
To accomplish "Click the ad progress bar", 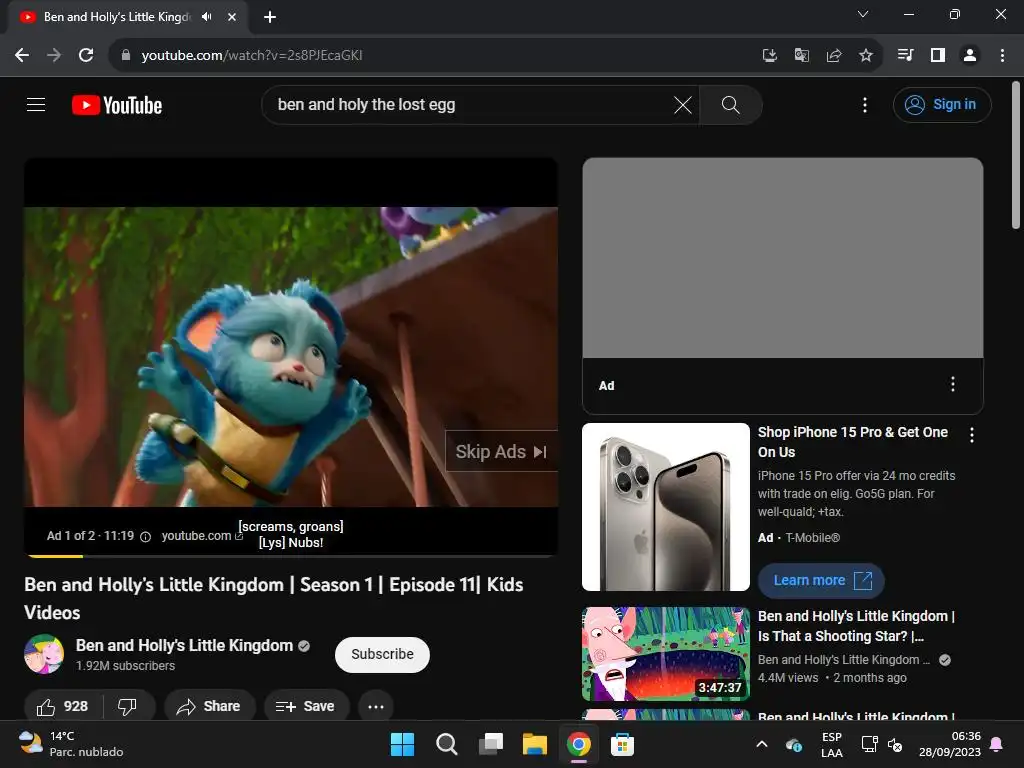I will [291, 556].
